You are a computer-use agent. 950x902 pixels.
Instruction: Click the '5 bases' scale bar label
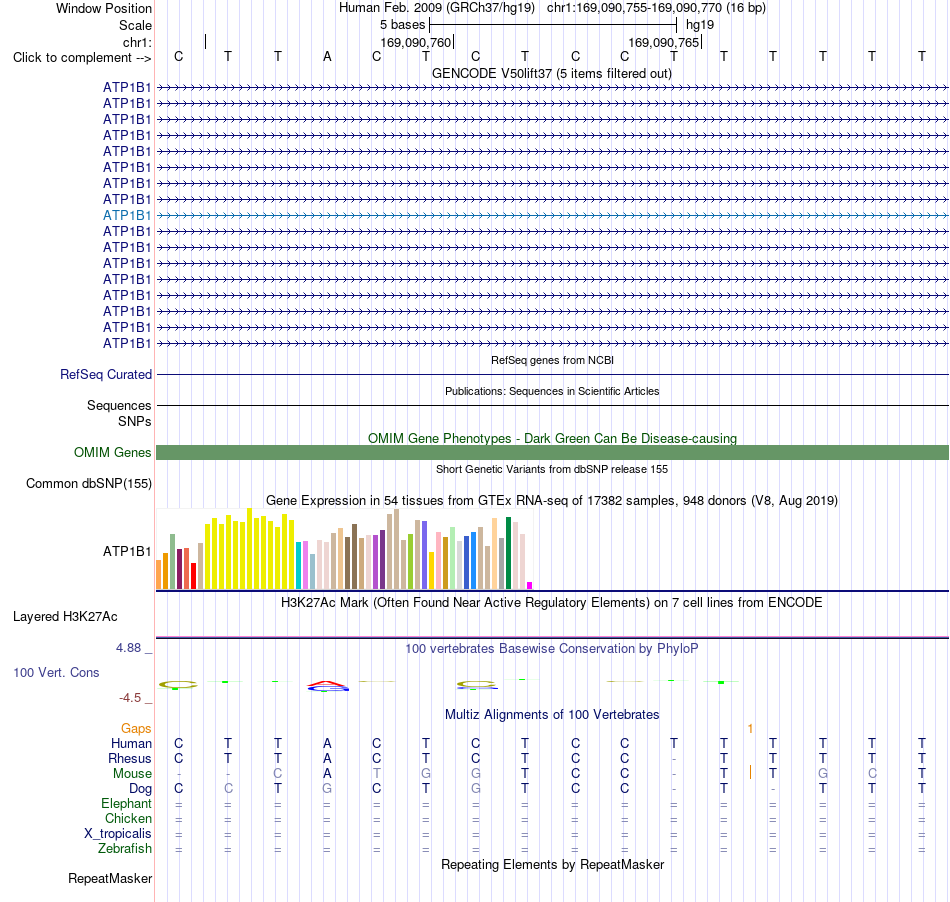[403, 25]
